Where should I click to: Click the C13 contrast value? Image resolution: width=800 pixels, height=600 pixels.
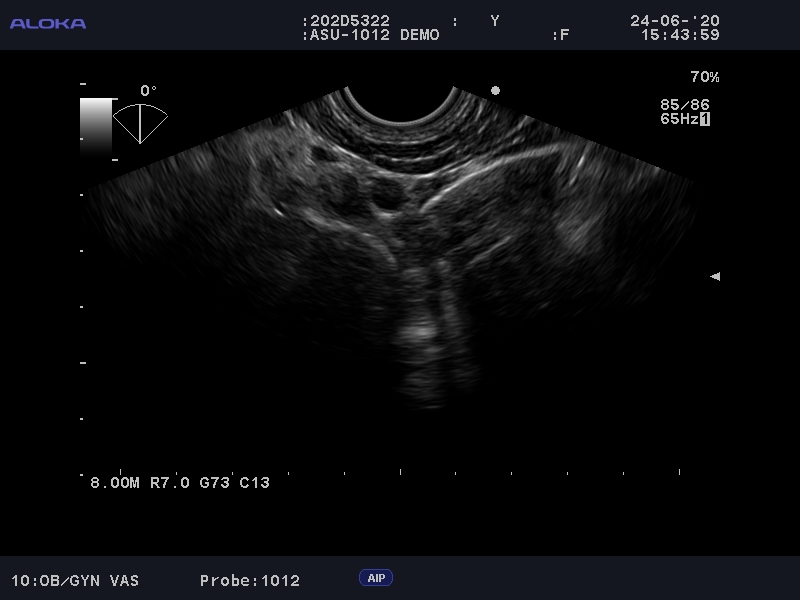(x=254, y=482)
